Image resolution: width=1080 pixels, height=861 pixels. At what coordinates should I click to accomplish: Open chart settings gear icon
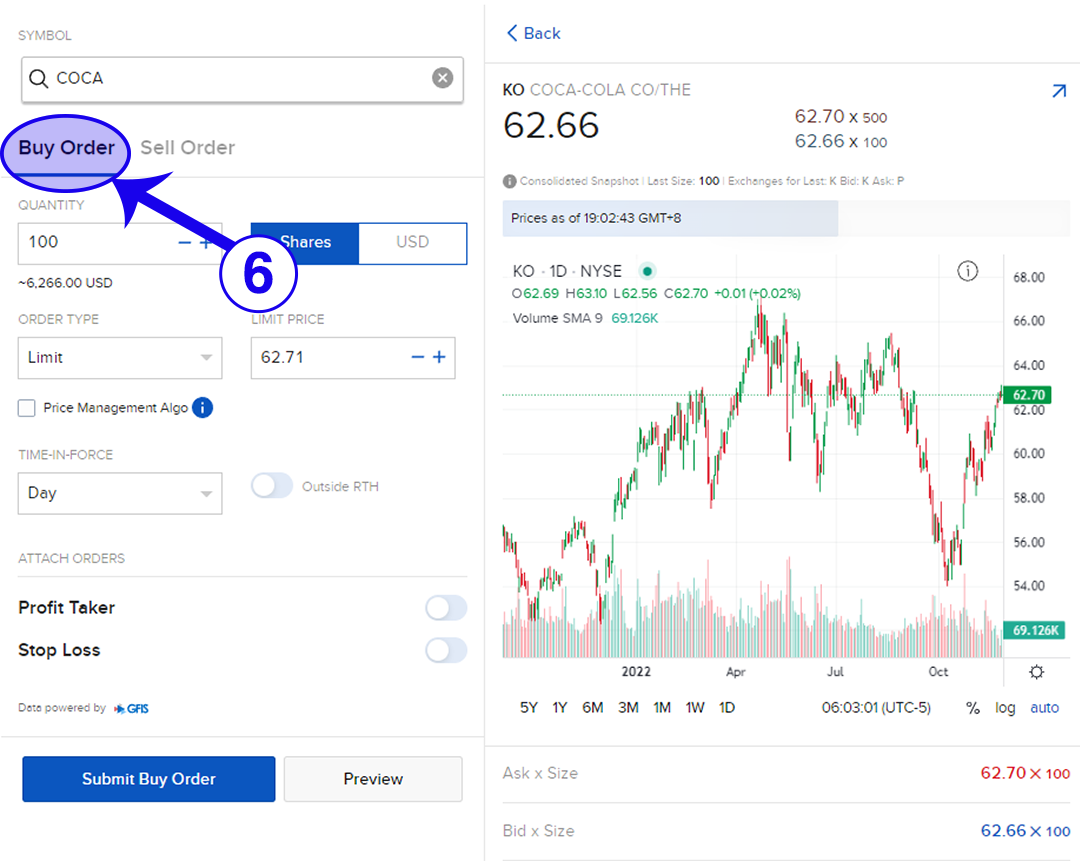tap(1036, 672)
